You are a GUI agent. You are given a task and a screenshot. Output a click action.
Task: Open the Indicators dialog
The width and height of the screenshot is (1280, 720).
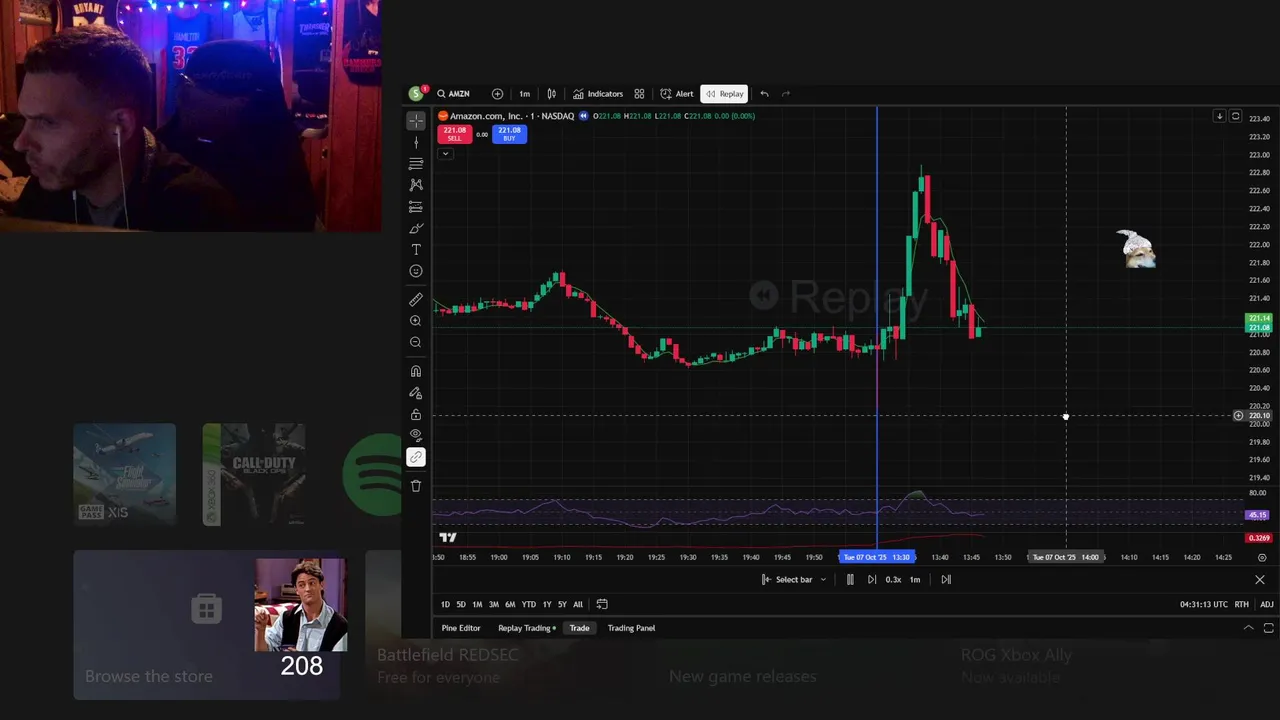tap(598, 94)
